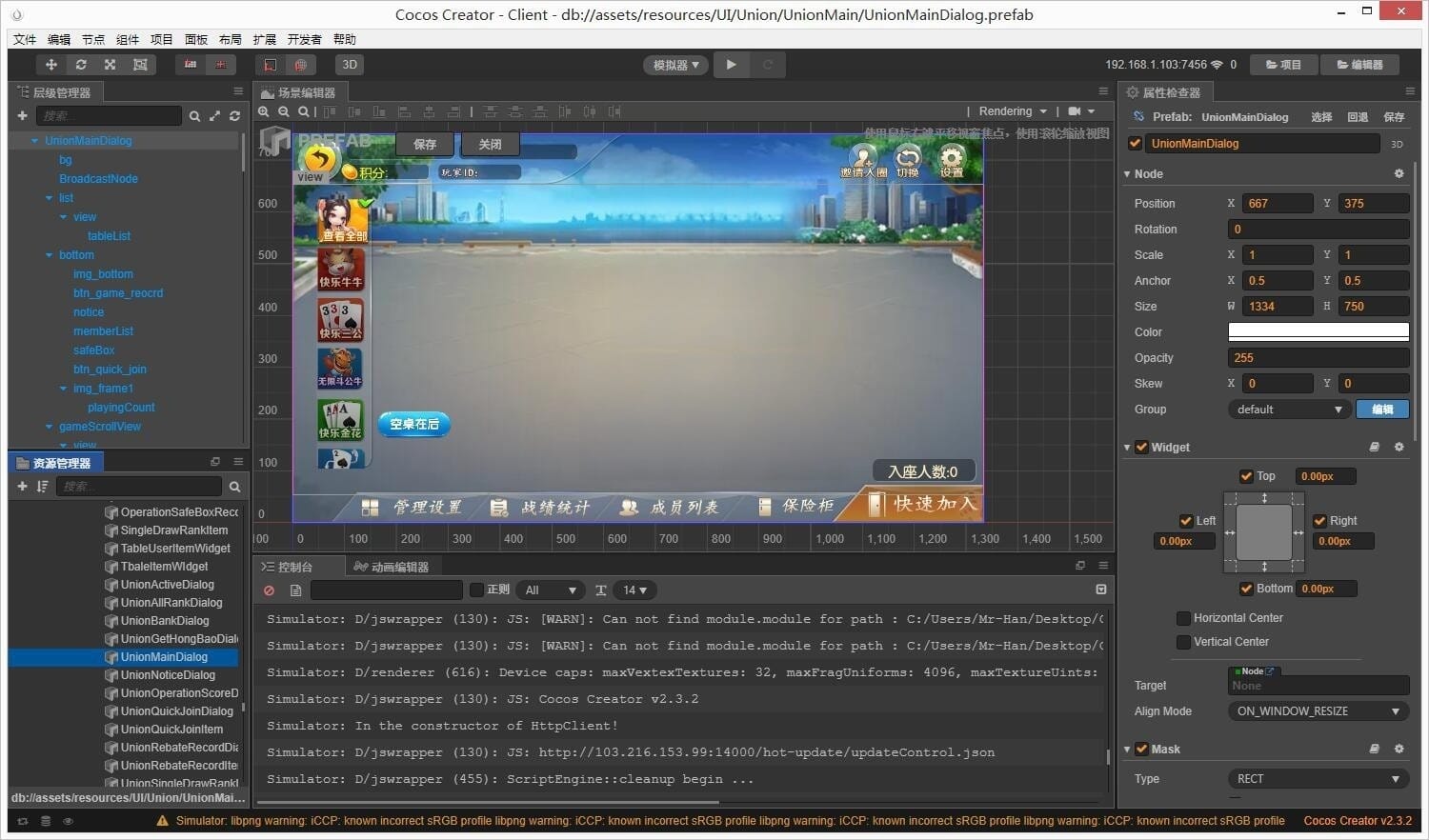Open the scene camera options dropdown
This screenshot has height=840, width=1429.
[x=1082, y=111]
